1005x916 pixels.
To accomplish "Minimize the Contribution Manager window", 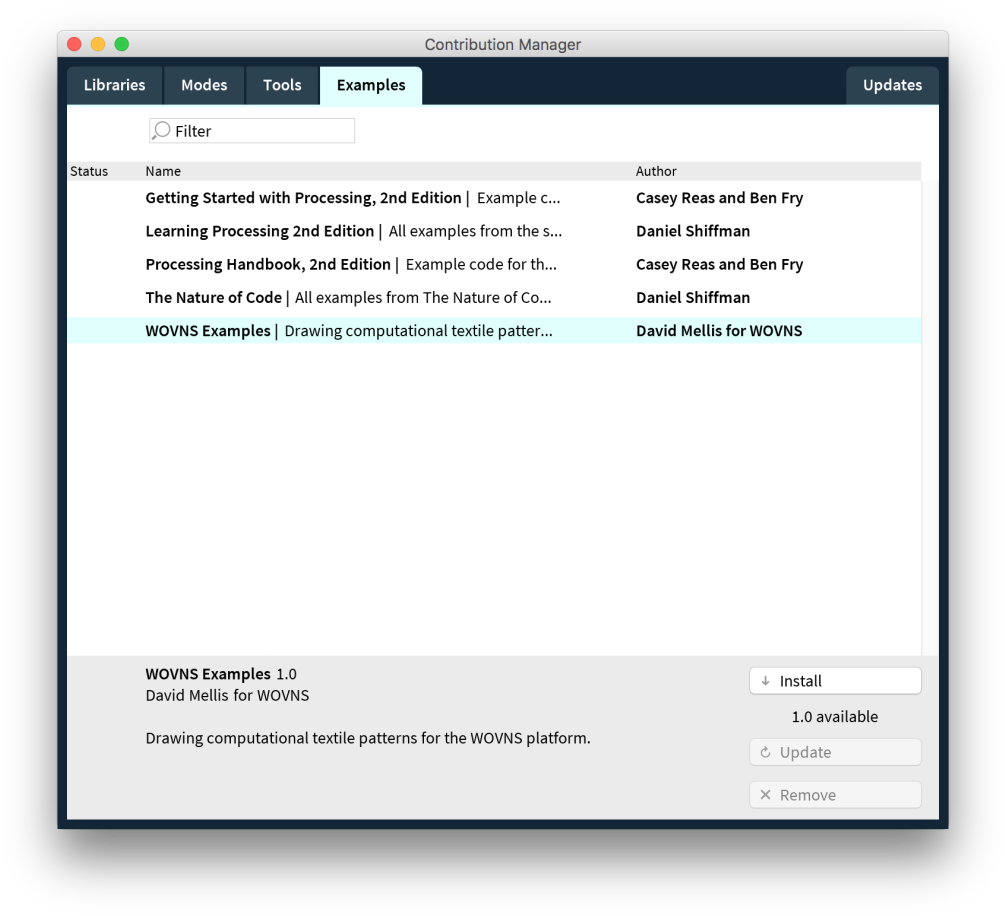I will pos(98,44).
